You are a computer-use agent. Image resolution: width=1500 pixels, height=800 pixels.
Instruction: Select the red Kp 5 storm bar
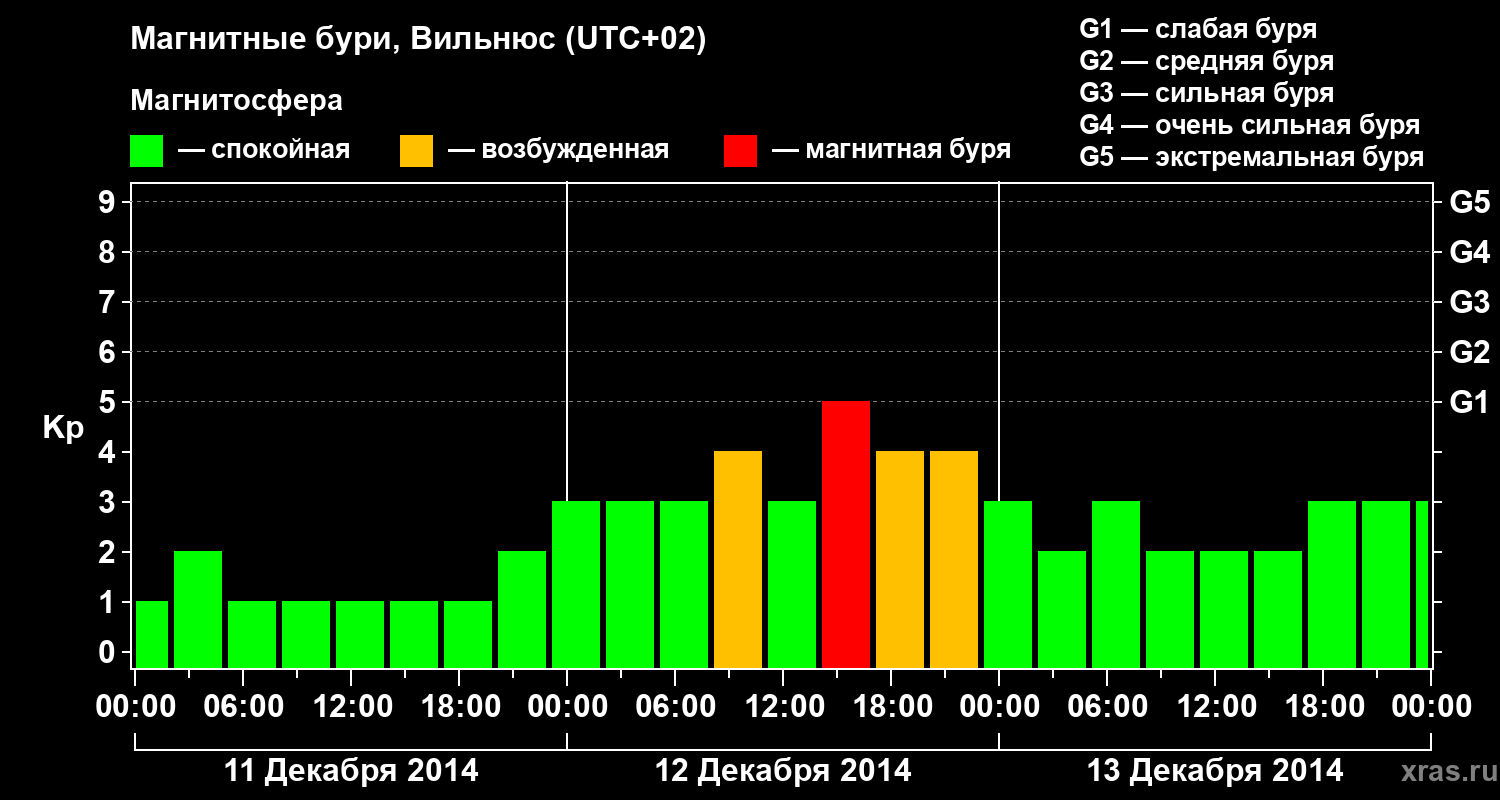click(846, 534)
